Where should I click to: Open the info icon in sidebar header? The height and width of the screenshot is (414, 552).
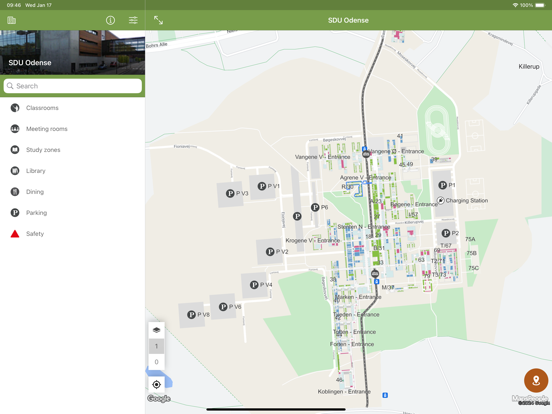111,20
